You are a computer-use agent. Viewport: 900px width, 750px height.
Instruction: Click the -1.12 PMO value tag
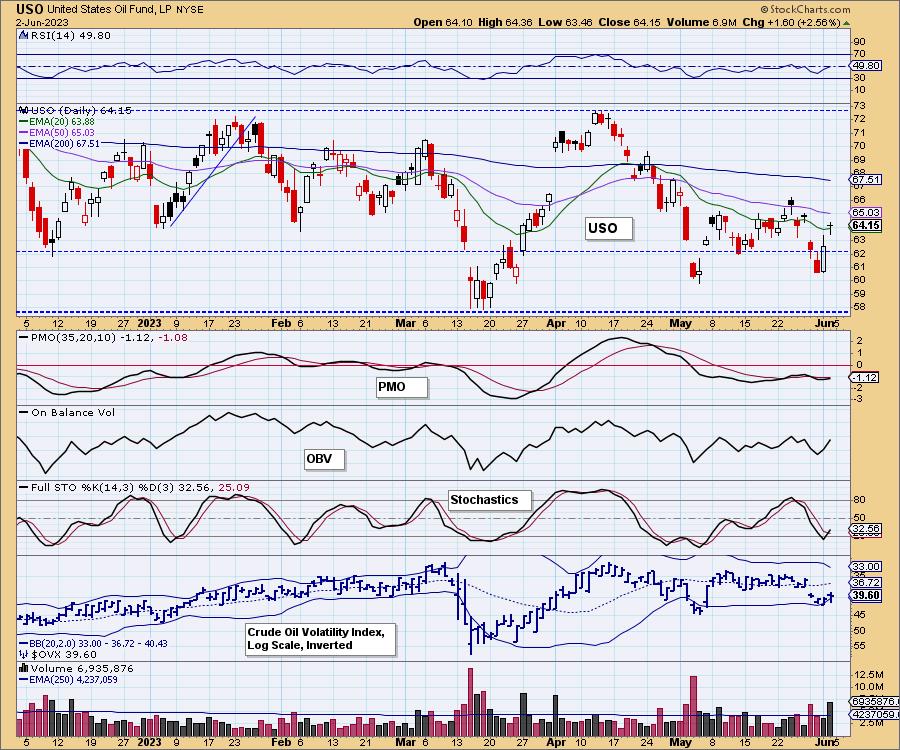[864, 377]
